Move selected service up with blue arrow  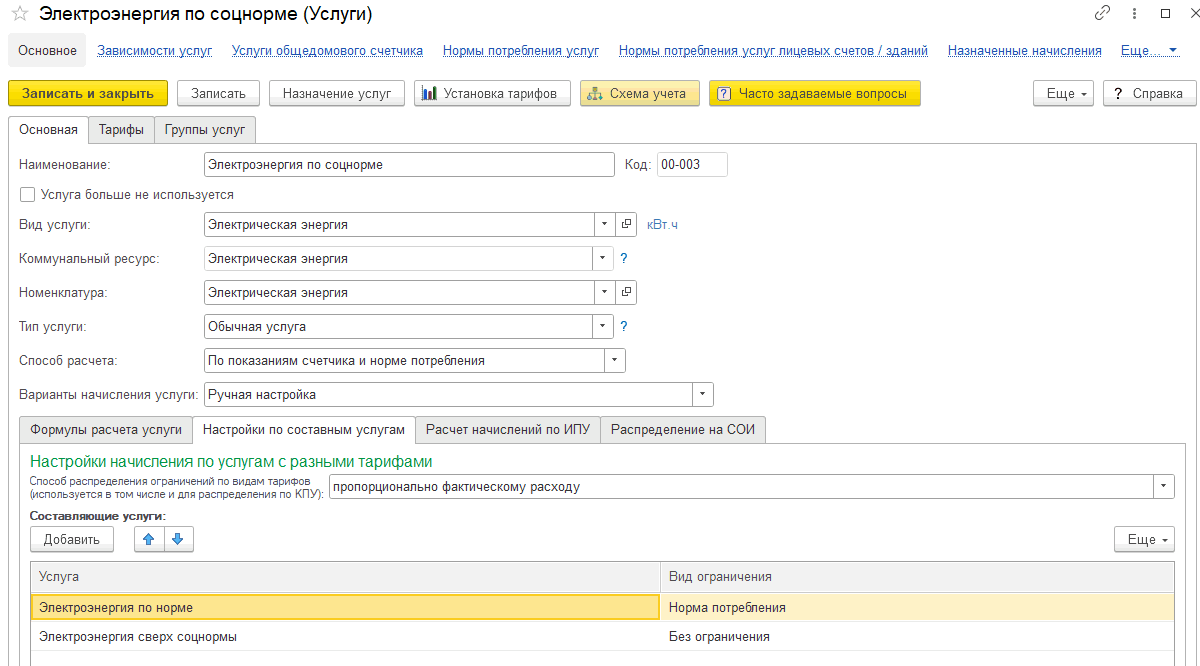[149, 539]
